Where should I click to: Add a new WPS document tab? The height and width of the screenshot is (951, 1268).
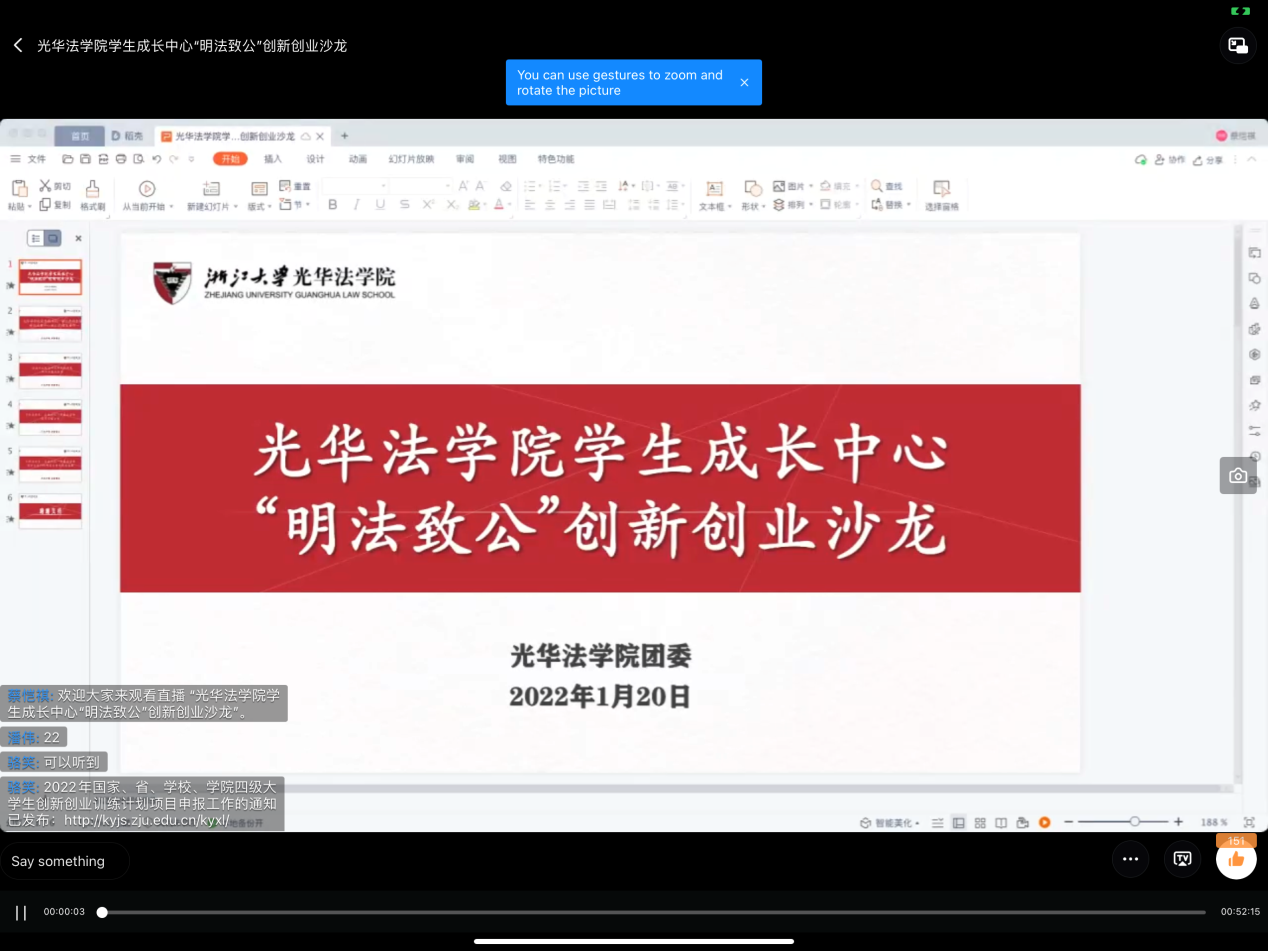tap(345, 136)
